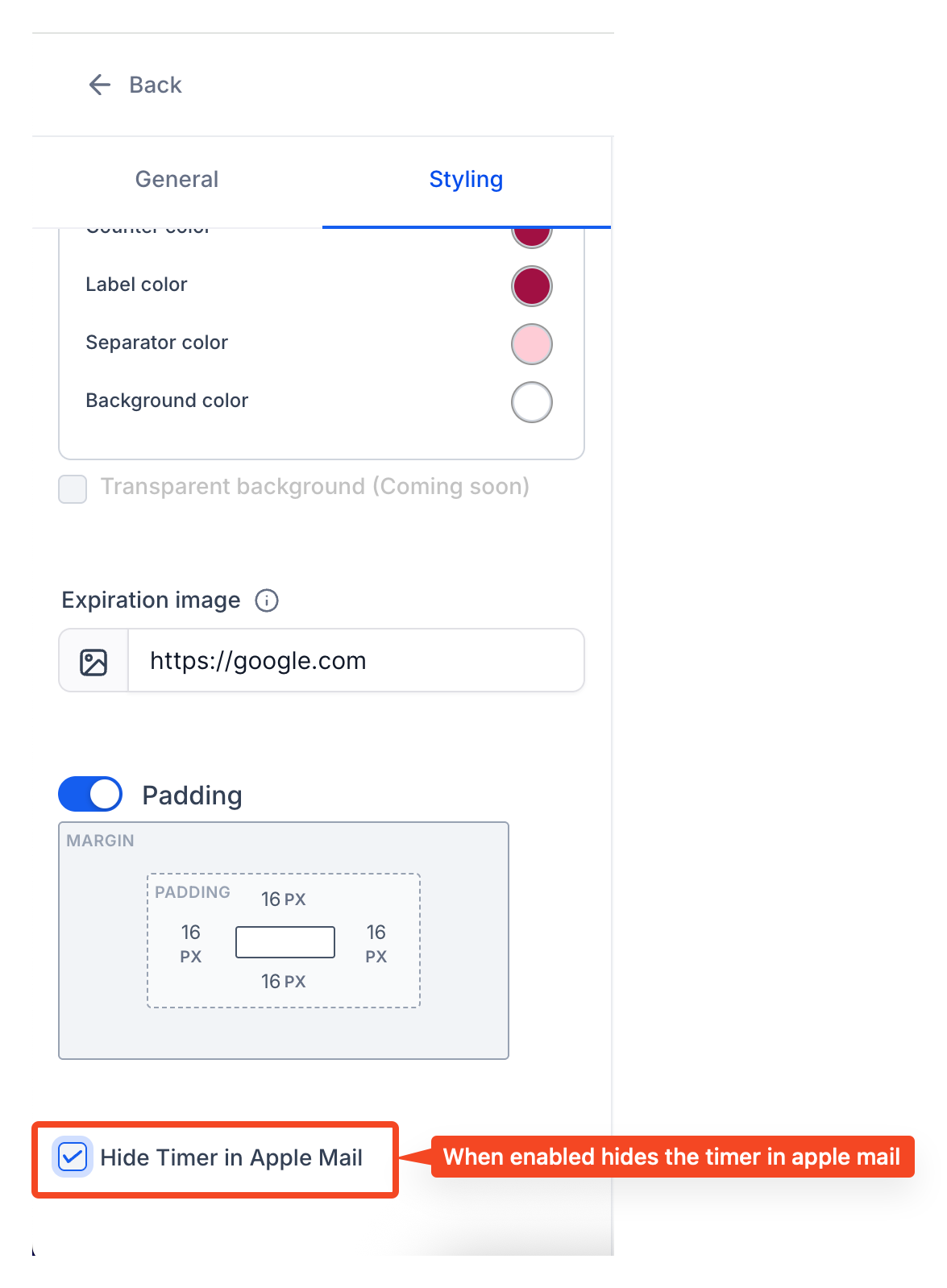Click the Hide Timer in Apple Mail label

pos(231,1157)
